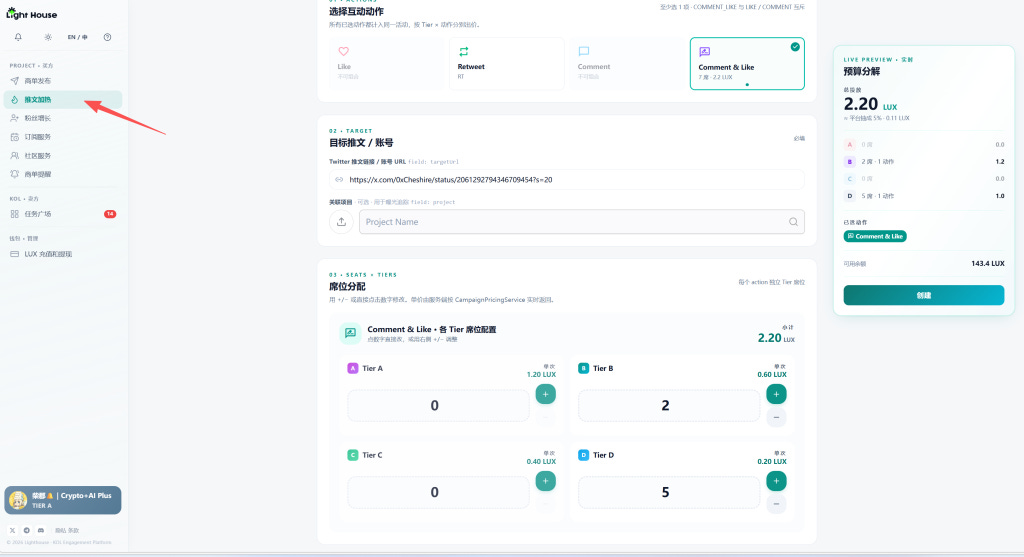Click the upload icon beside Project Name
This screenshot has height=557, width=1024.
pos(341,222)
